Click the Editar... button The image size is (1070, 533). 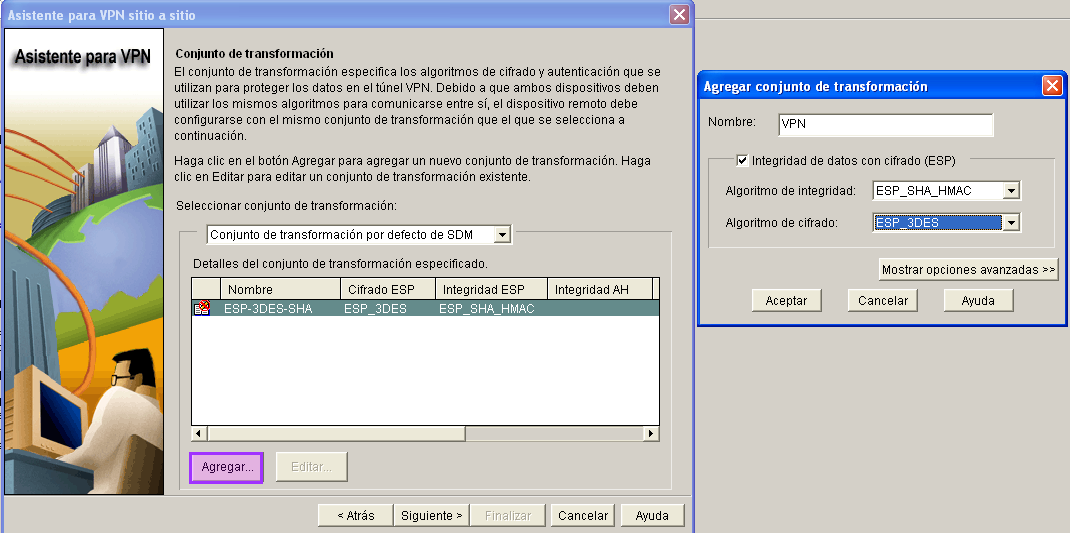tap(311, 467)
